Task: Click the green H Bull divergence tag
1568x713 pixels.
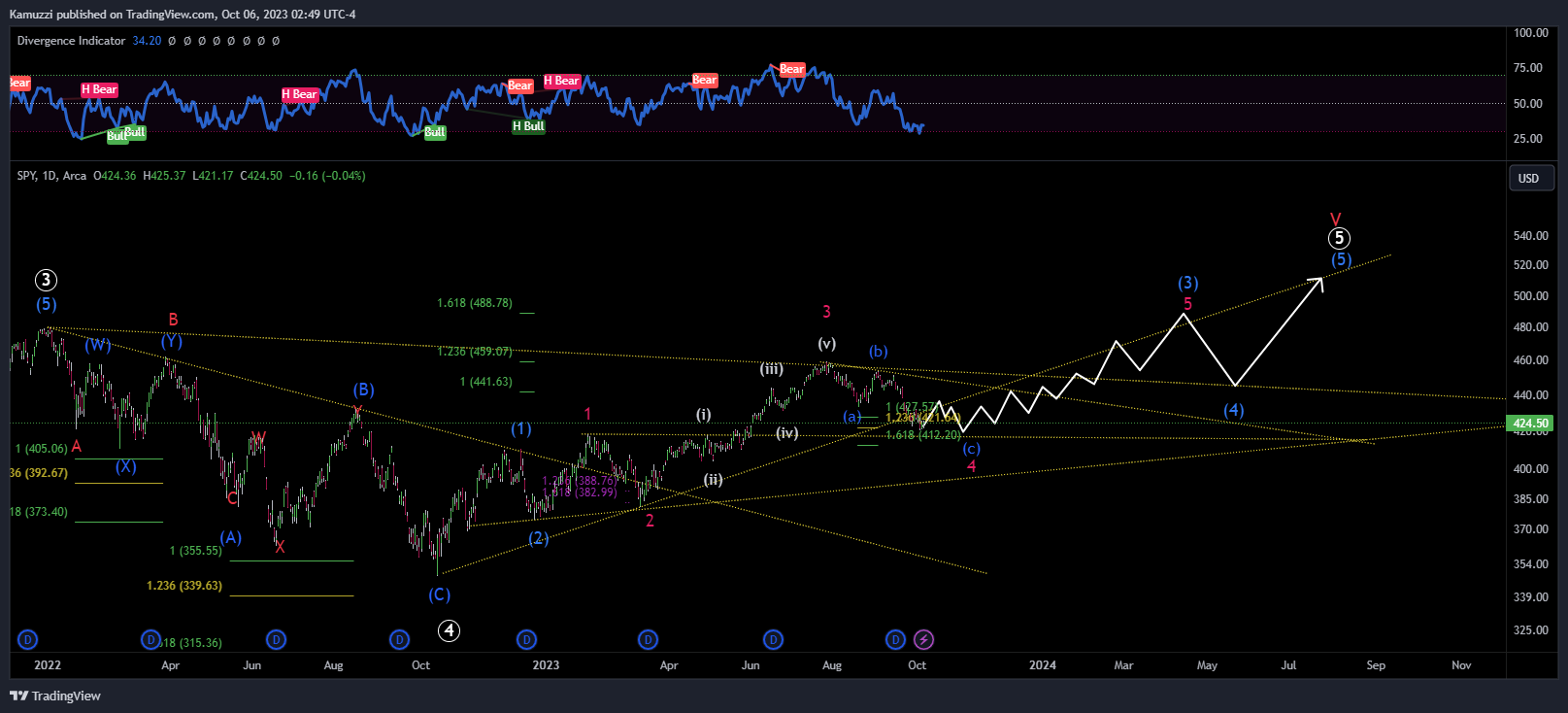Action: click(x=529, y=126)
